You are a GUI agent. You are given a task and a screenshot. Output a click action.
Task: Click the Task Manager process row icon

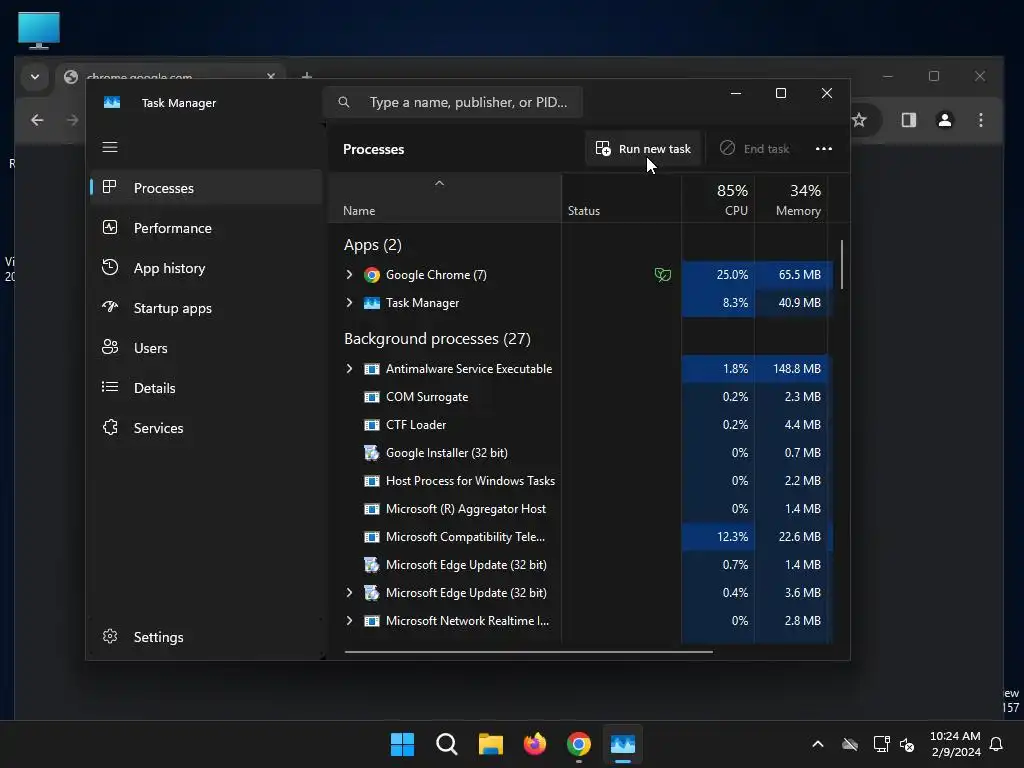coord(372,303)
